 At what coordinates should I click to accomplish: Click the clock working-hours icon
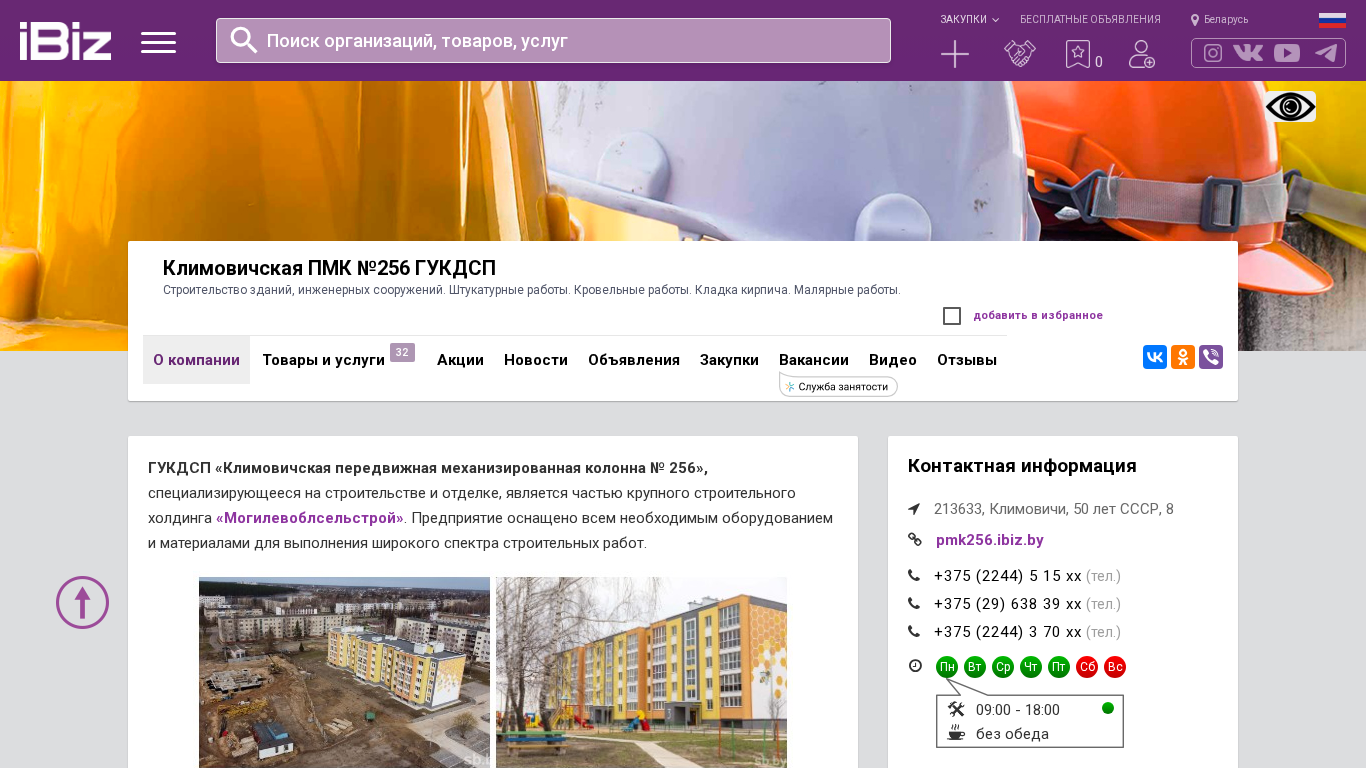point(915,666)
